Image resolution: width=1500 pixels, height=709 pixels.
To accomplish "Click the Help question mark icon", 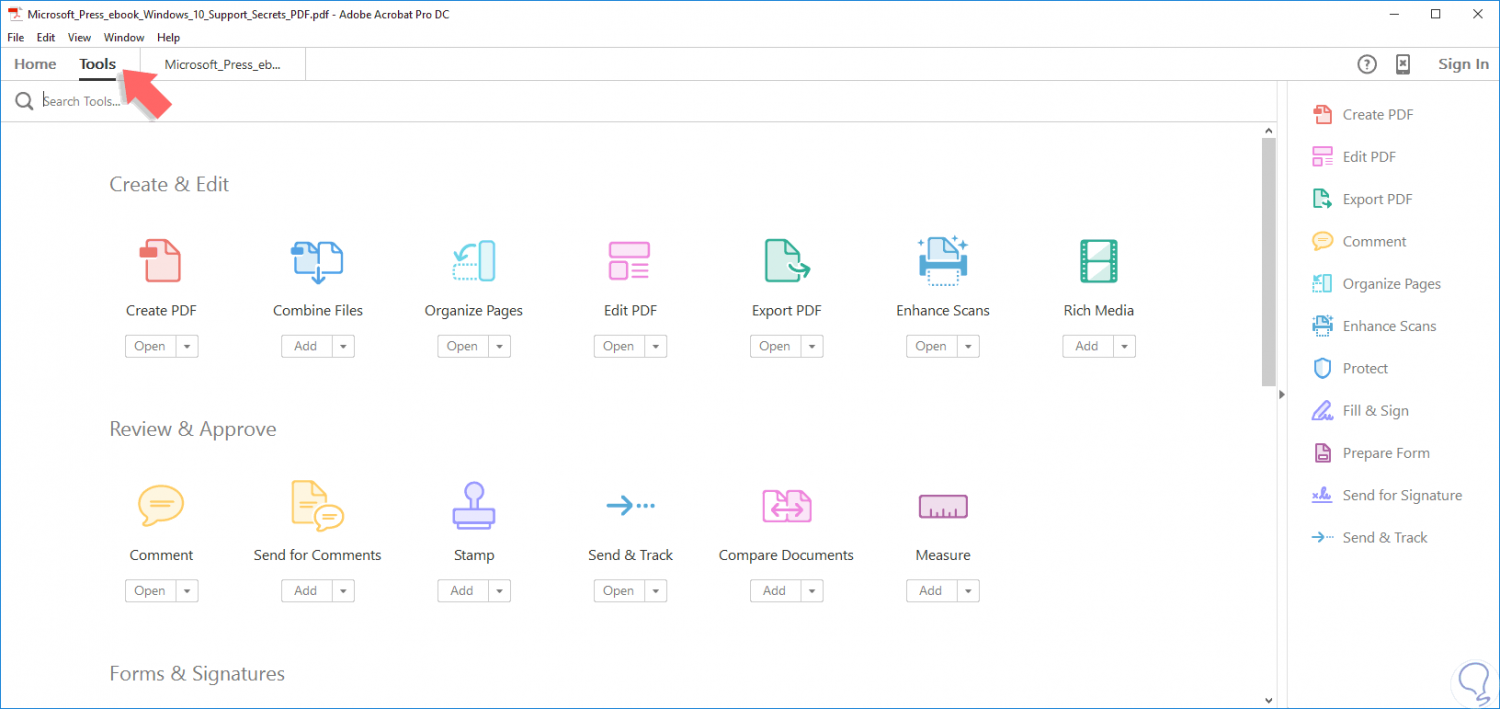I will pos(1367,64).
